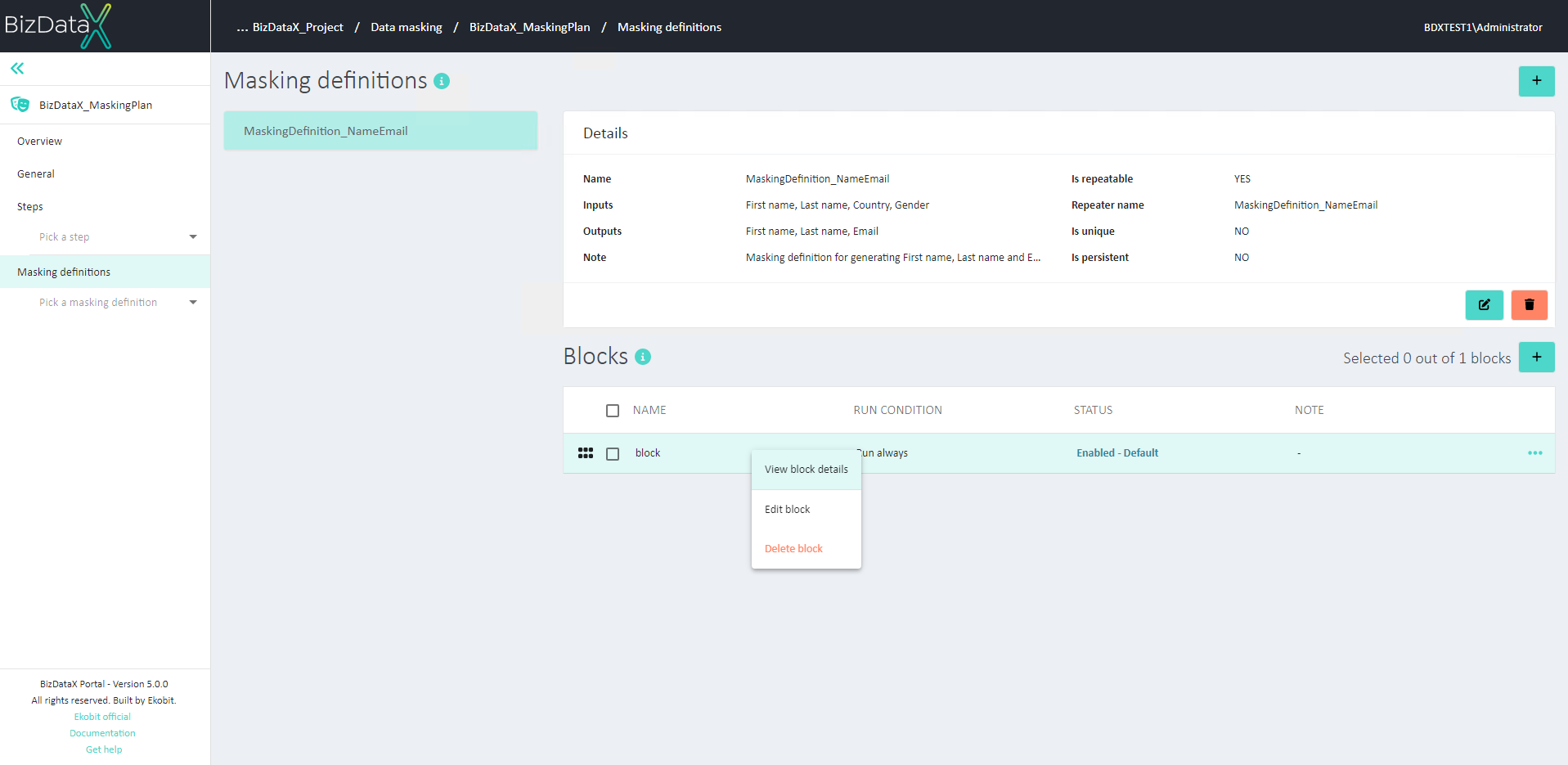
Task: Click the RUN CONDITION column header
Action: pyautogui.click(x=897, y=411)
